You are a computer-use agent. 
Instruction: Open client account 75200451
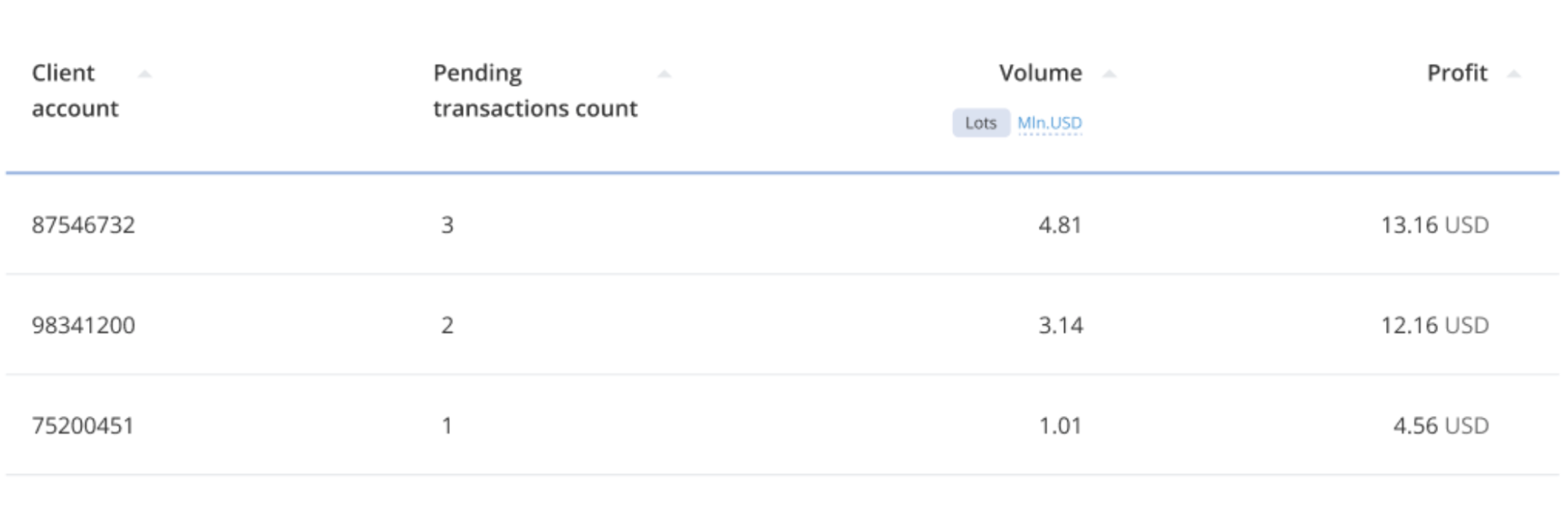82,426
